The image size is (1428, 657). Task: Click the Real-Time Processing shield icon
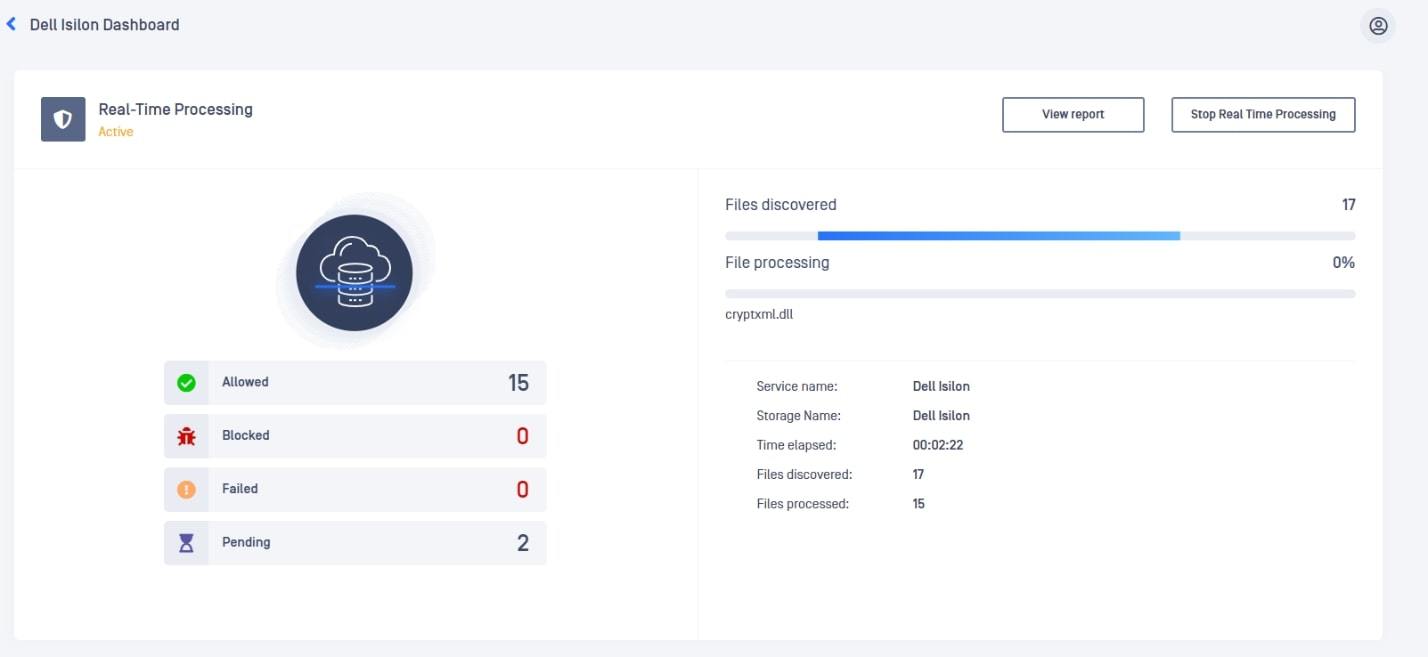point(63,119)
